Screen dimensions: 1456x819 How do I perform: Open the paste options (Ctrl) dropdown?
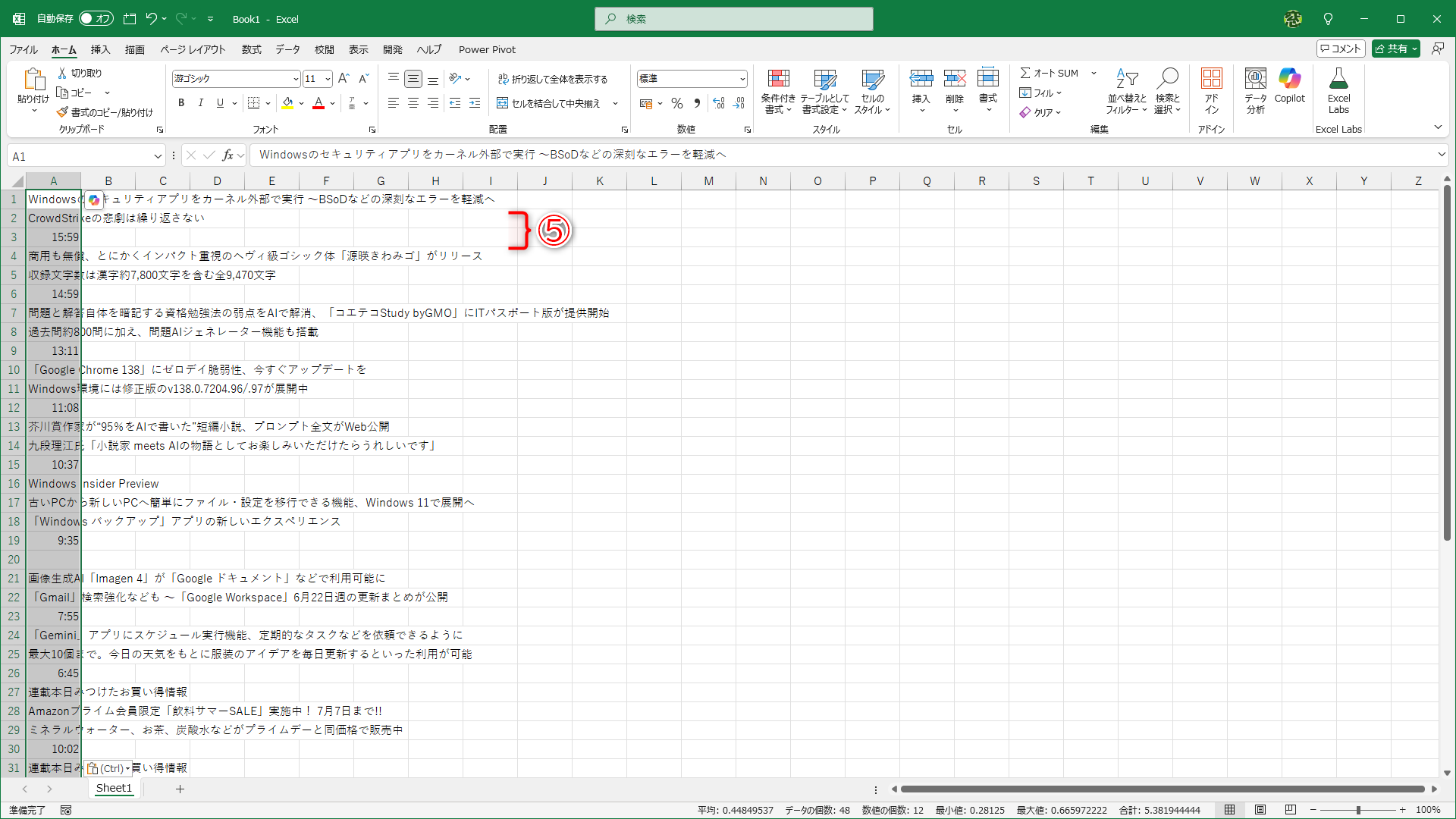coord(108,768)
